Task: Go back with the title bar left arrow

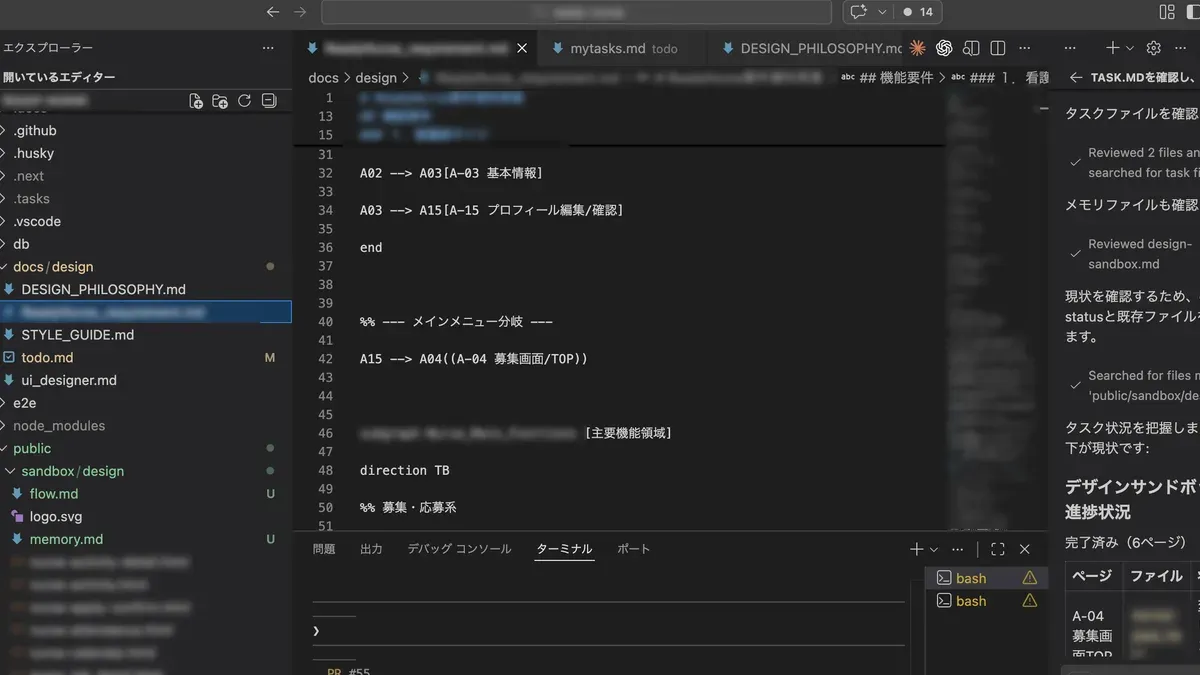Action: 273,12
